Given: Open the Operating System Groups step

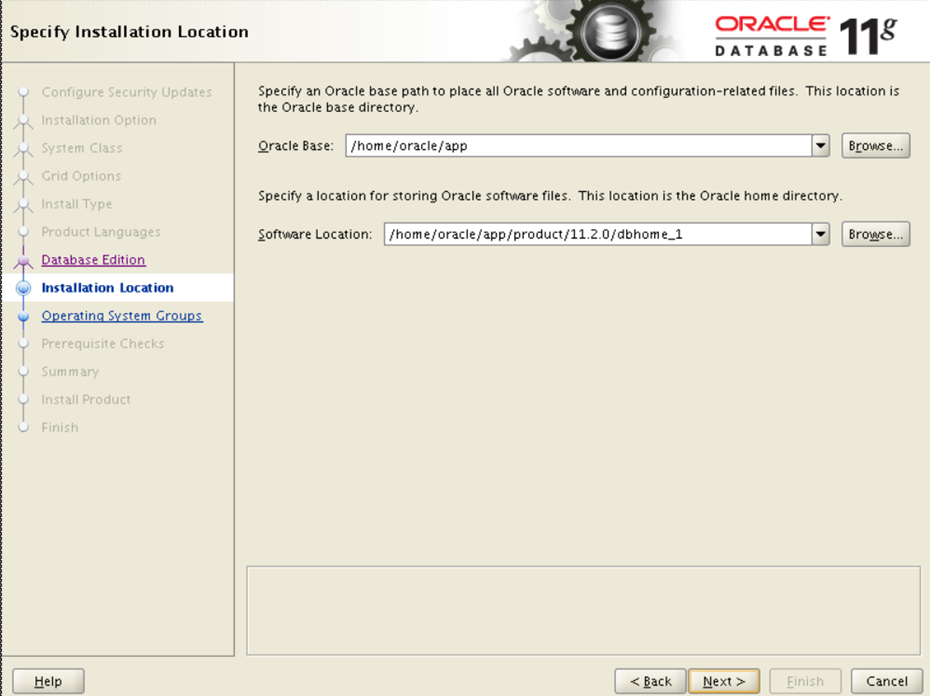Looking at the screenshot, I should point(121,316).
